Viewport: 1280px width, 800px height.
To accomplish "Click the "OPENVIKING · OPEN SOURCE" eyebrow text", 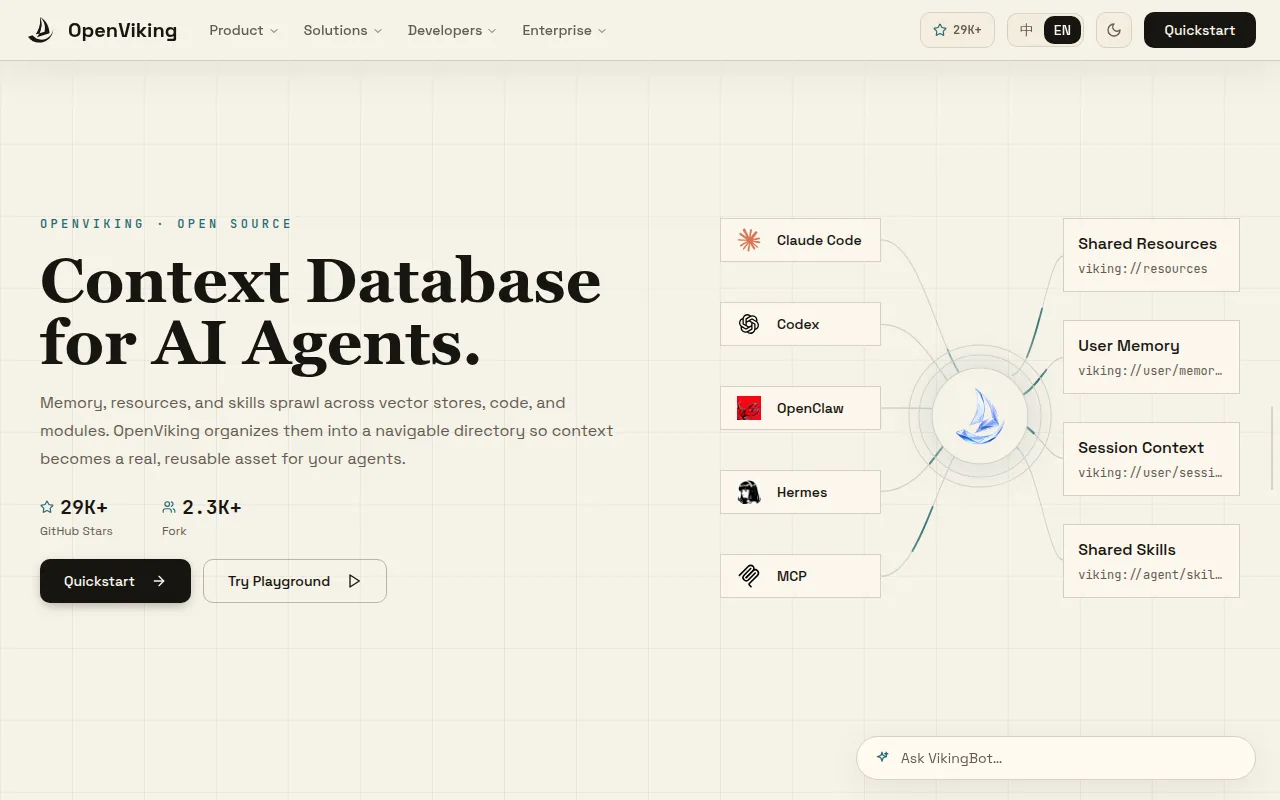I will click(166, 224).
